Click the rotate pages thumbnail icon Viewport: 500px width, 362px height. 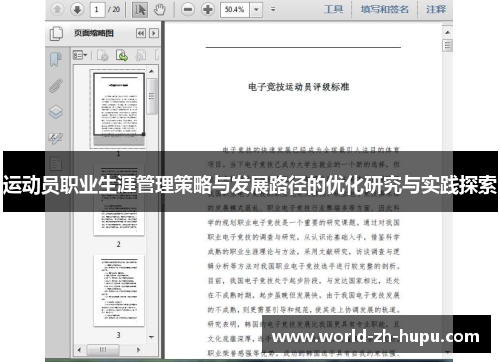pyautogui.click(x=141, y=55)
